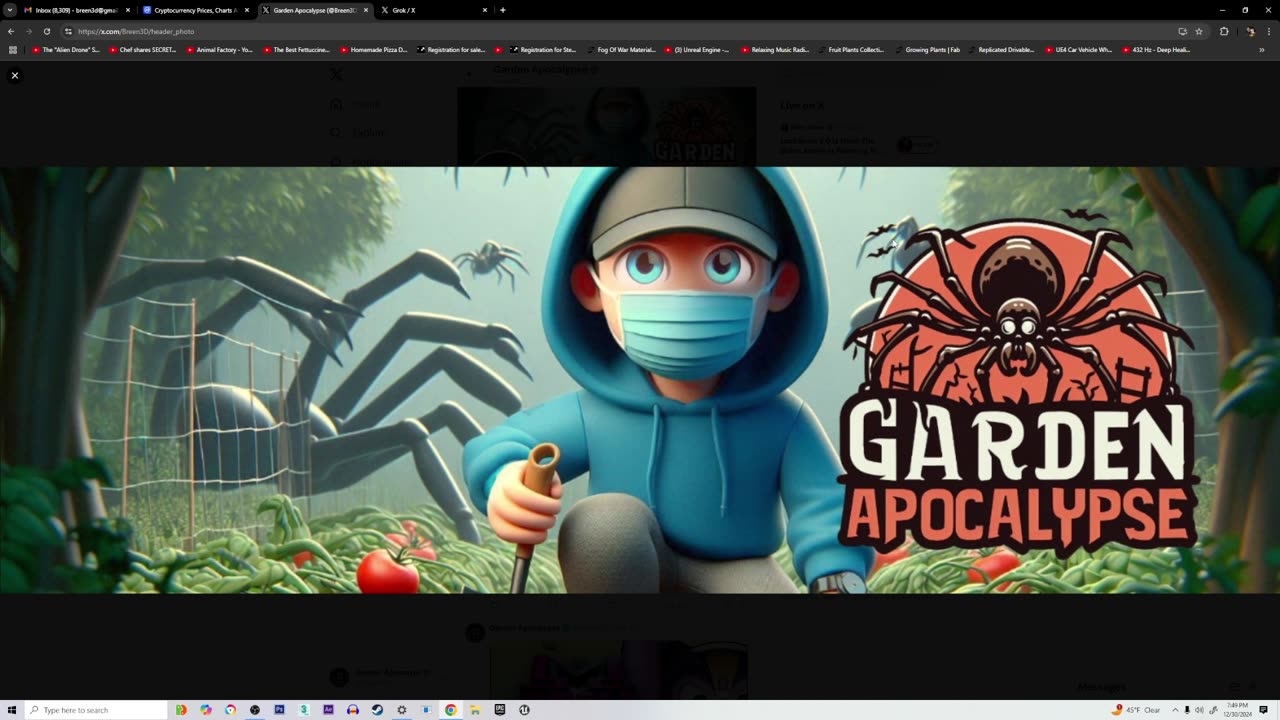Close the header photo overlay with the X
Image resolution: width=1280 pixels, height=720 pixels.
click(14, 75)
